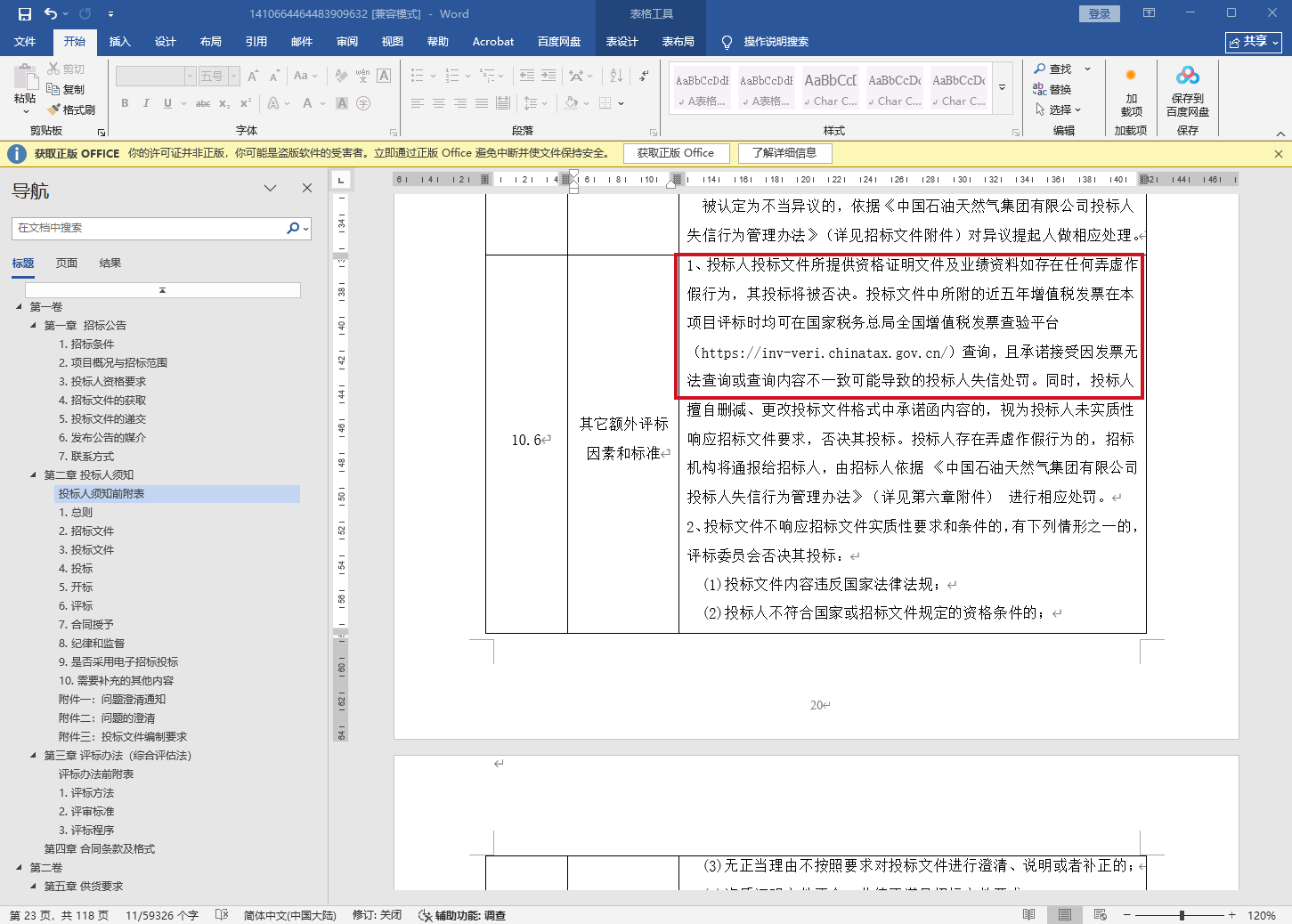Switch to the 插入 ribbon tab
Viewport: 1292px width, 924px height.
tap(120, 42)
